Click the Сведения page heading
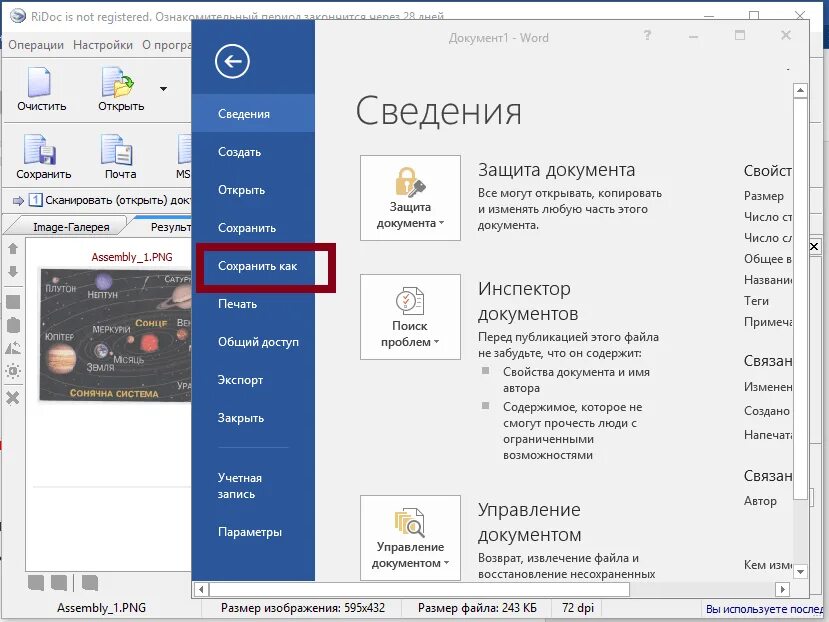Image resolution: width=829 pixels, height=622 pixels. click(438, 112)
